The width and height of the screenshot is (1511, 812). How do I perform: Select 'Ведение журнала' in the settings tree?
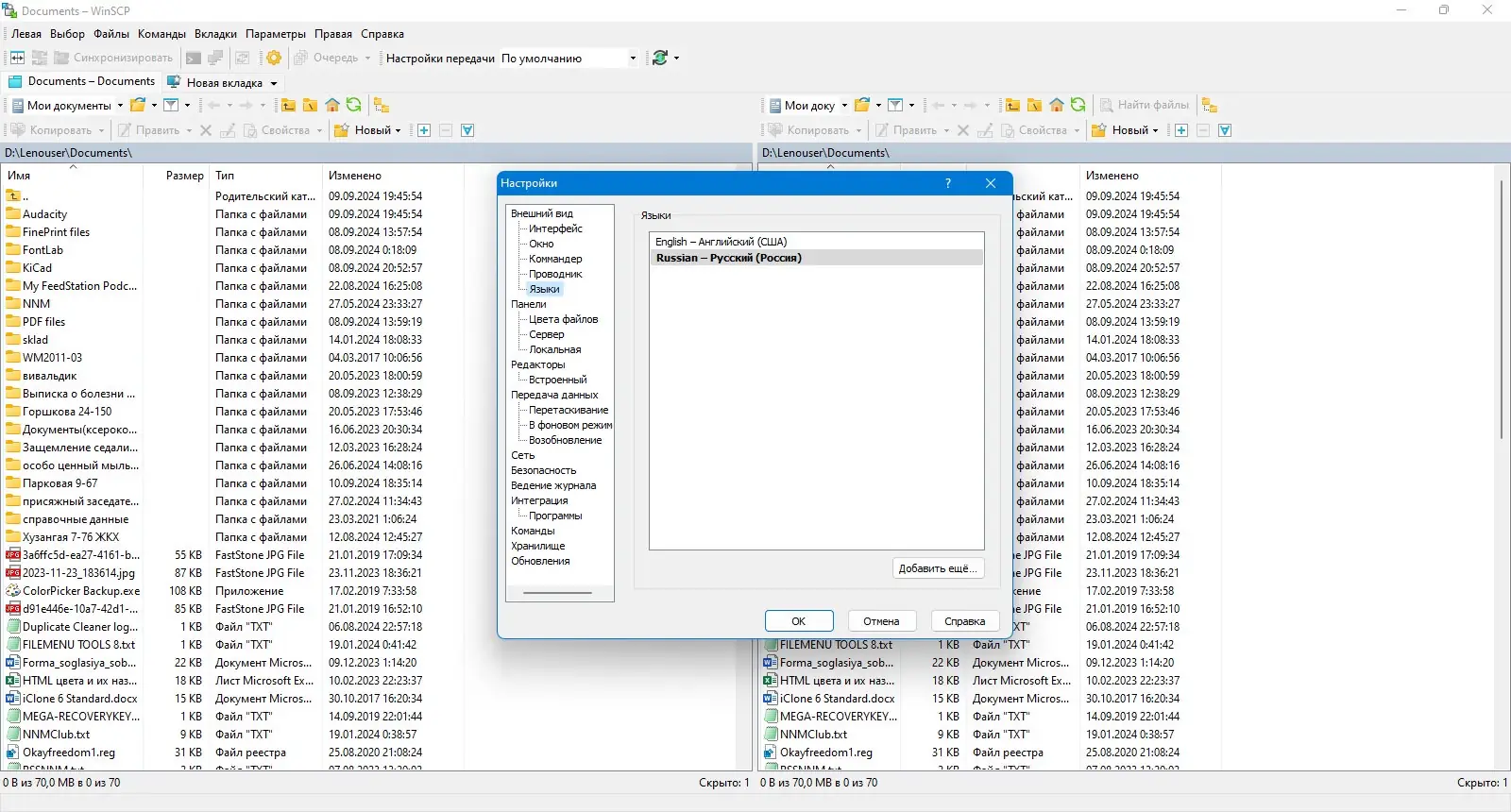[x=553, y=485]
